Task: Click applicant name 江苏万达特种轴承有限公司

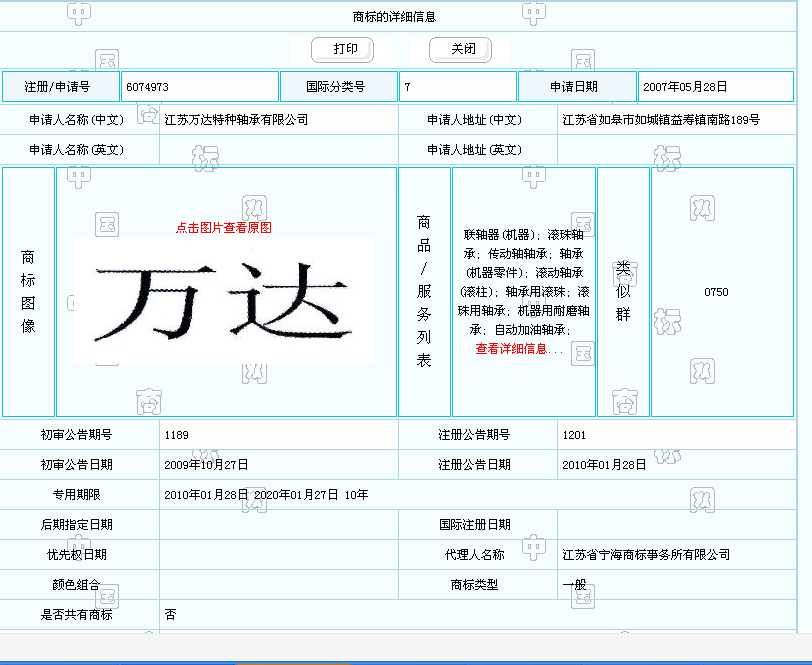Action: coord(236,120)
